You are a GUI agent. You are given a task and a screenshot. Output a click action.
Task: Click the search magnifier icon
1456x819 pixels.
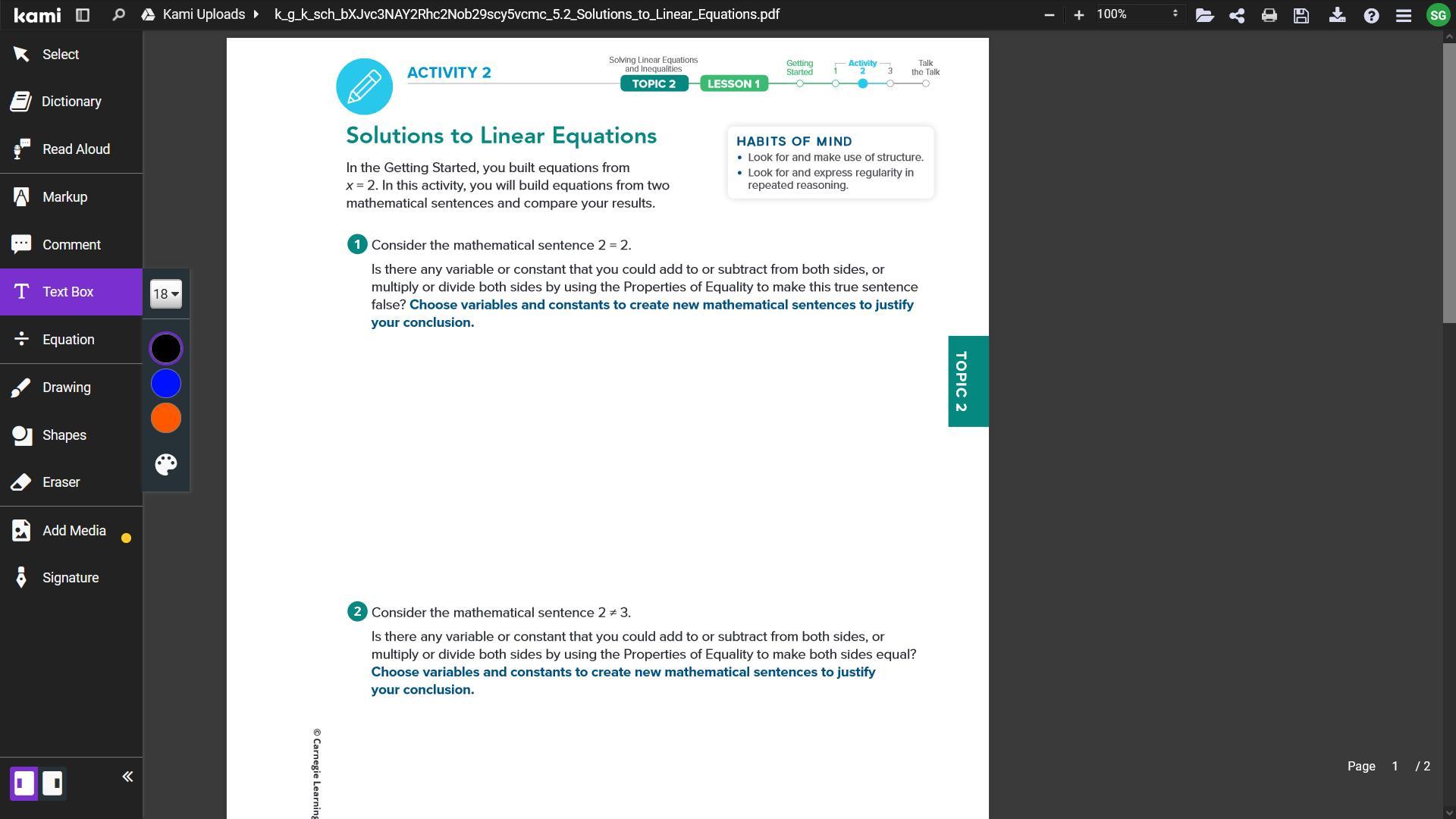tap(118, 14)
